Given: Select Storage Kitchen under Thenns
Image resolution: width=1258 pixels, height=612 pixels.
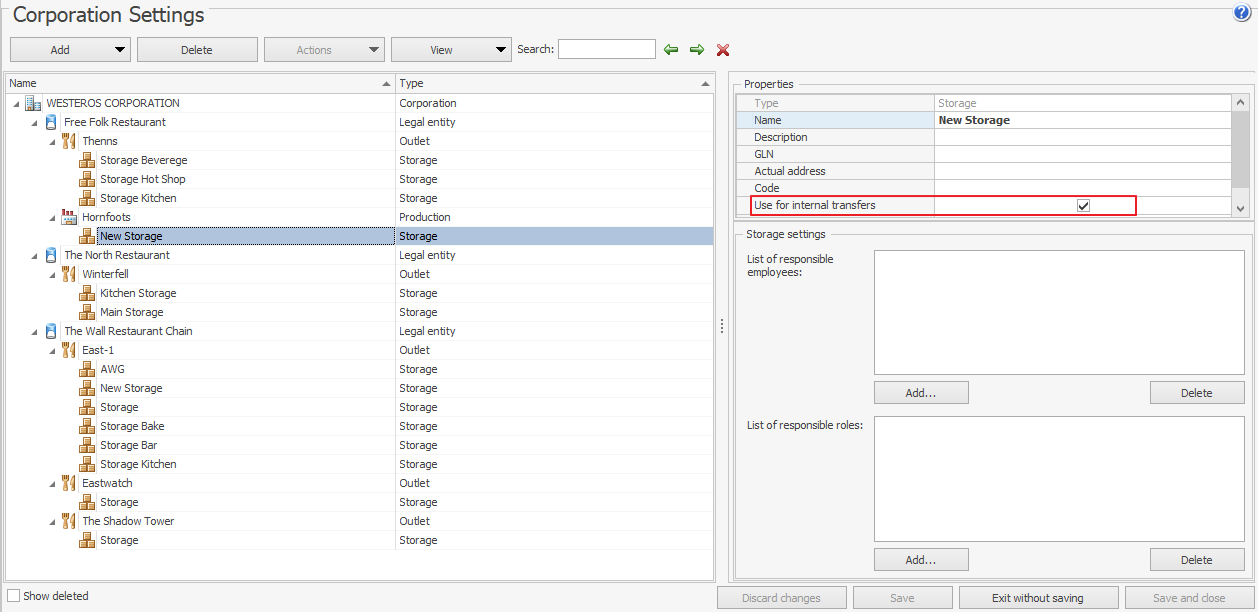Looking at the screenshot, I should (138, 198).
